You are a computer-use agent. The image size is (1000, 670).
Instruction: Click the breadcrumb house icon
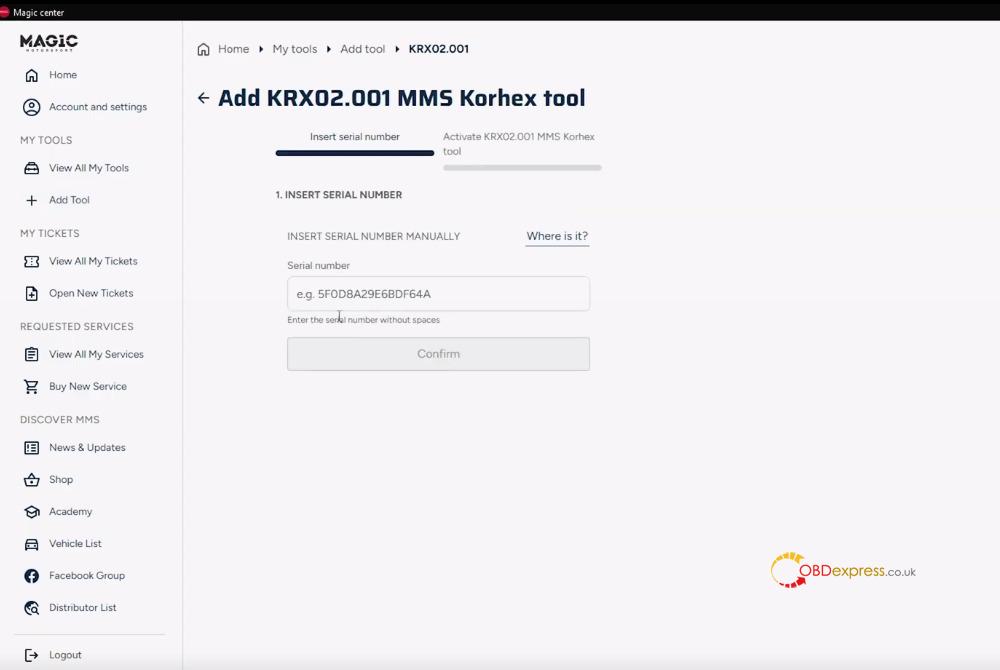[x=203, y=49]
